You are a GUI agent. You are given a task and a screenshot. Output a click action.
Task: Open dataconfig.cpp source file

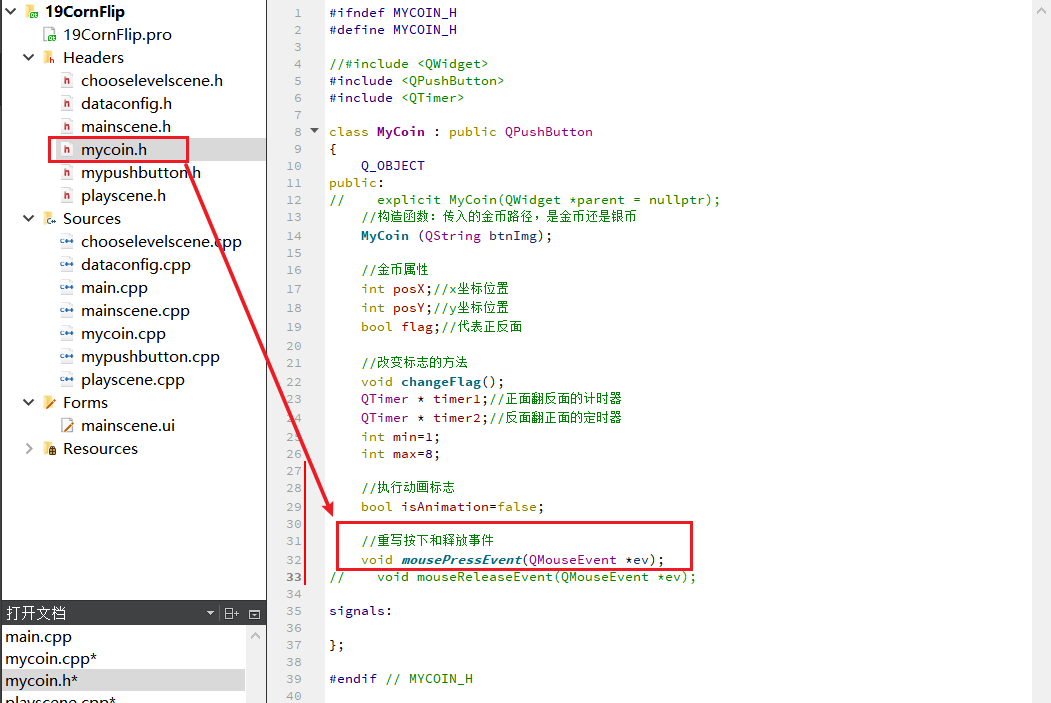135,265
